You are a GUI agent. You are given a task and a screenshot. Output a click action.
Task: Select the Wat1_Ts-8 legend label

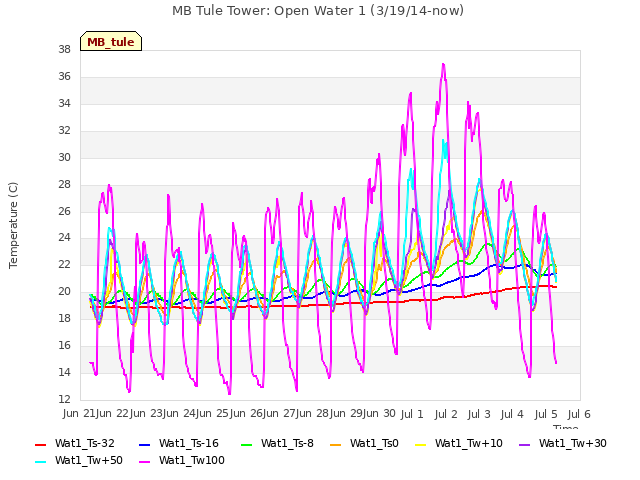(x=287, y=443)
